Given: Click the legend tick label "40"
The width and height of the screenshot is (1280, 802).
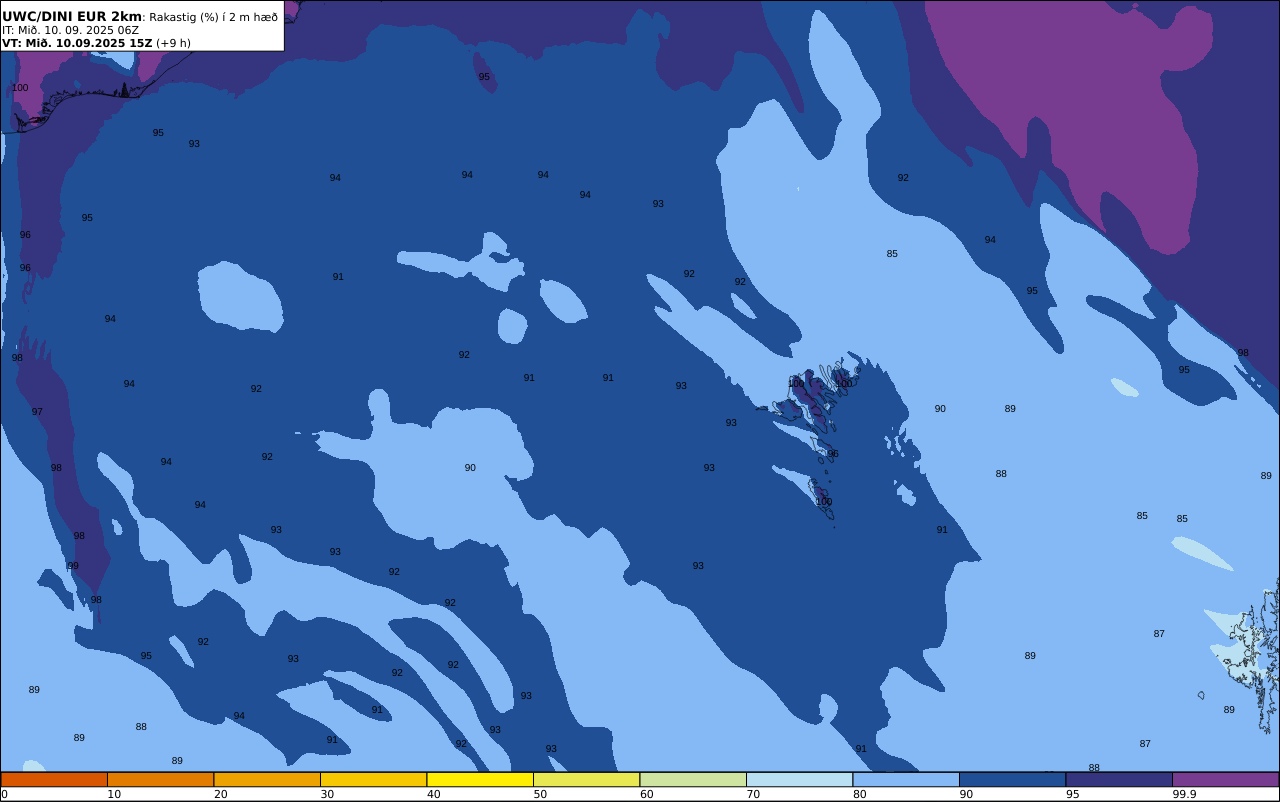Looking at the screenshot, I should click(433, 794).
